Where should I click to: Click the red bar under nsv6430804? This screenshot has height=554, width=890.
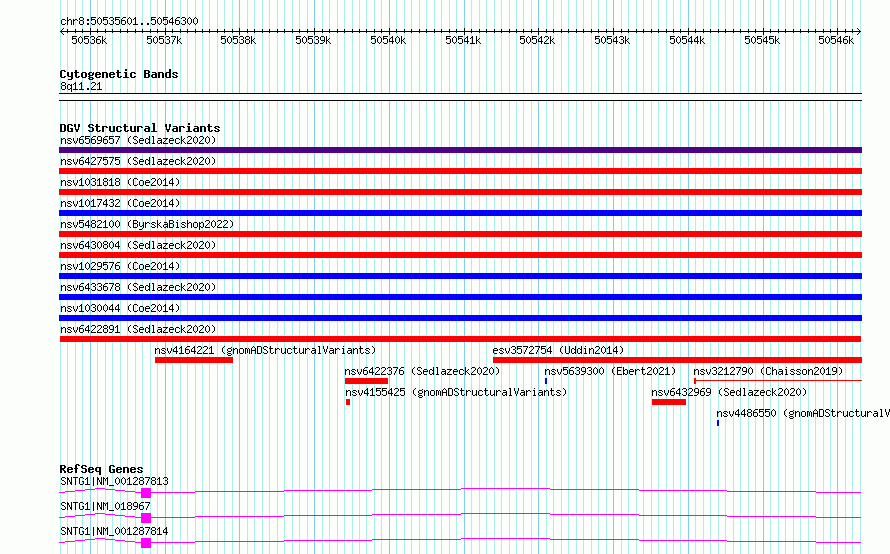tap(460, 255)
